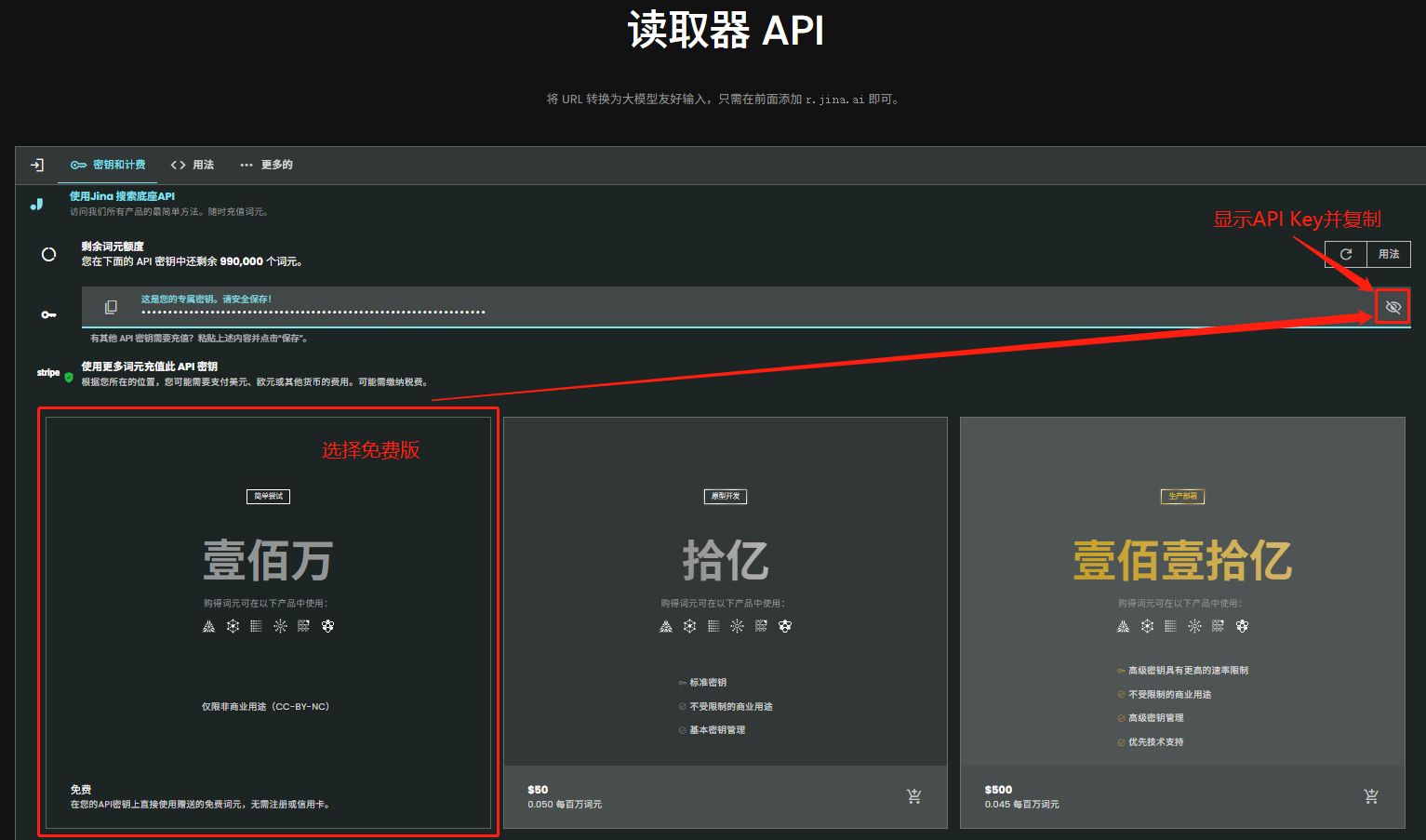Click the 读取器 API page title
This screenshot has width=1426, height=840.
726,30
